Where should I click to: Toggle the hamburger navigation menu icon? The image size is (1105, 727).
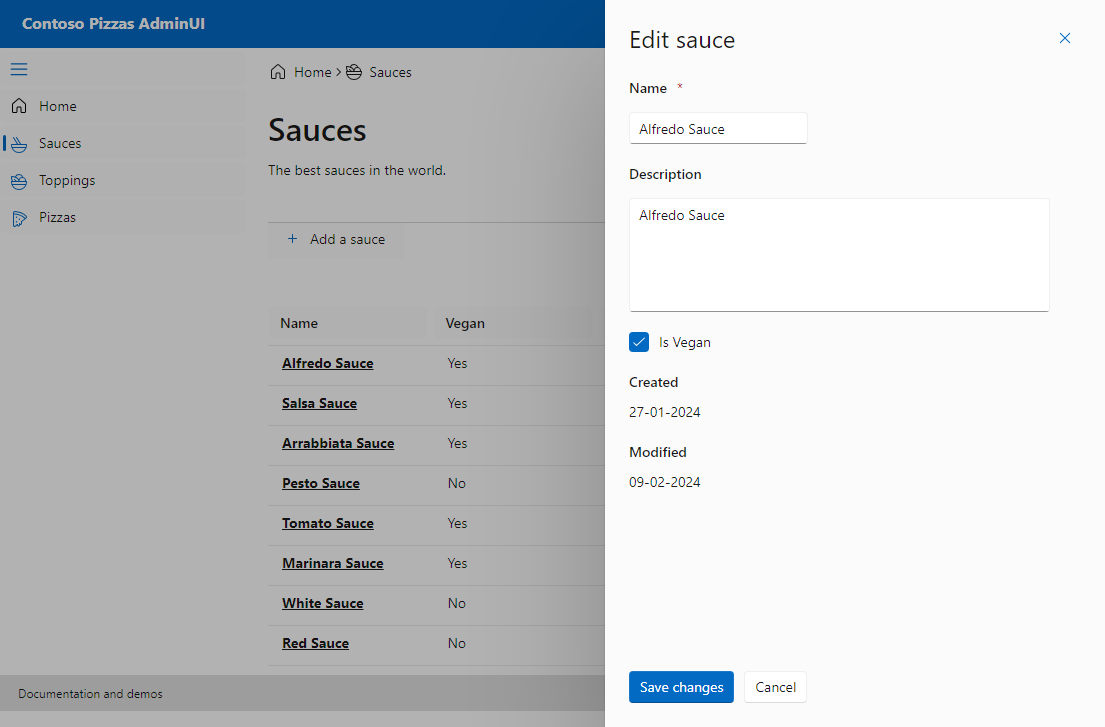click(19, 69)
